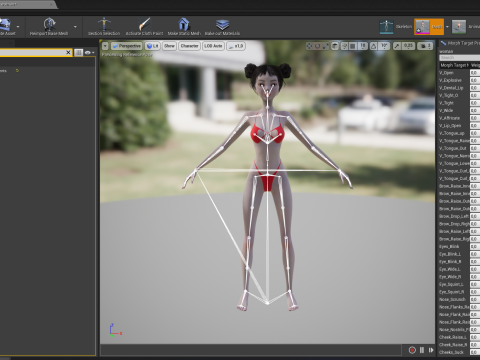This screenshot has height=360, width=480.
Task: Open the Perspective view dropdown
Action: [127, 46]
